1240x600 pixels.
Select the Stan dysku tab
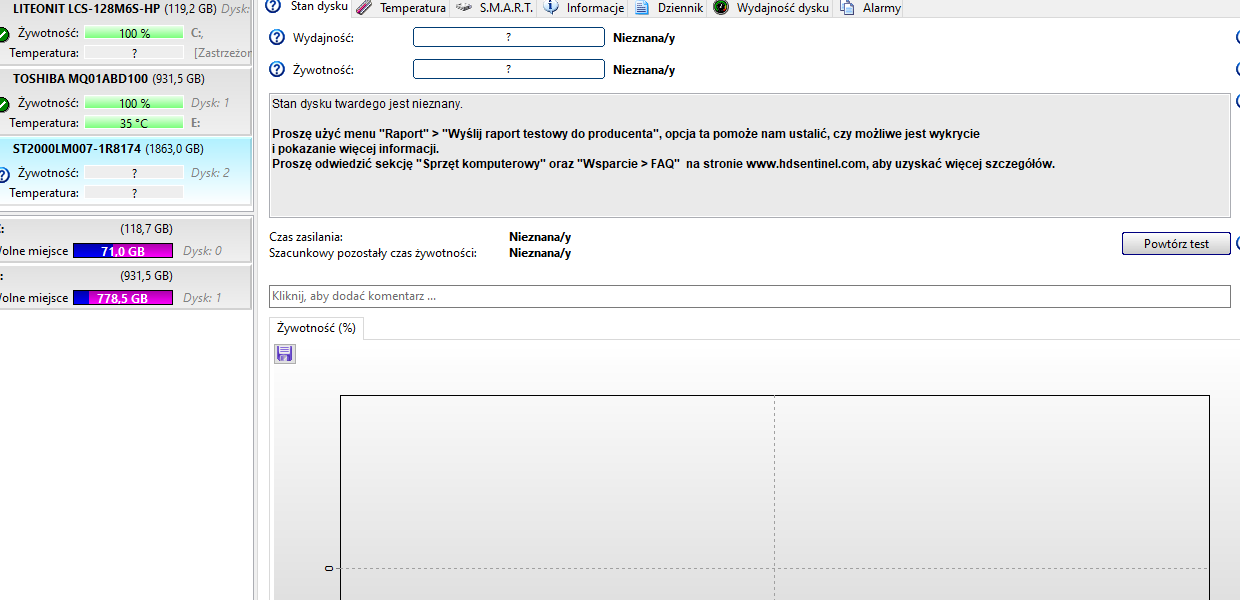pos(307,7)
